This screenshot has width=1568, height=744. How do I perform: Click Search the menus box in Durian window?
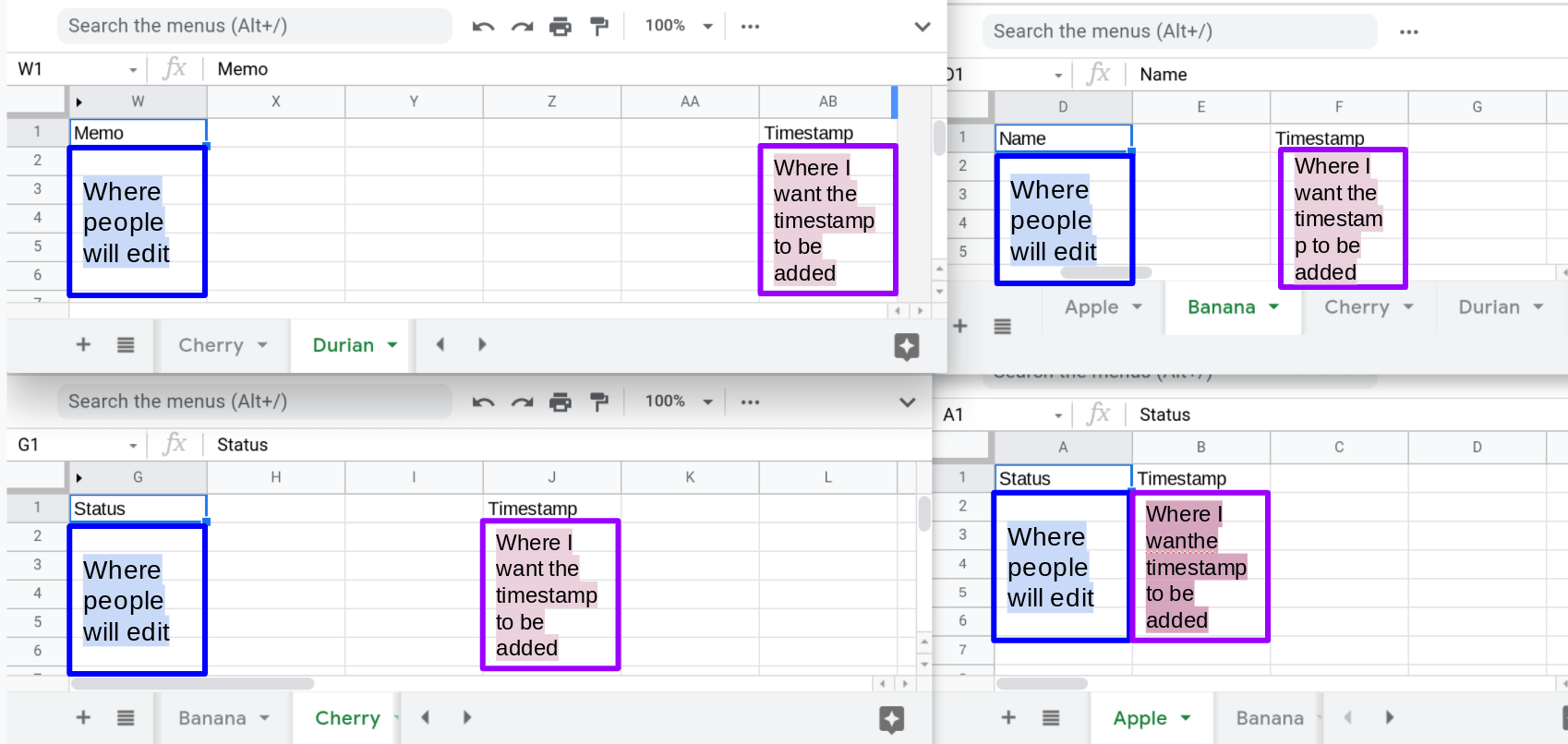[255, 26]
